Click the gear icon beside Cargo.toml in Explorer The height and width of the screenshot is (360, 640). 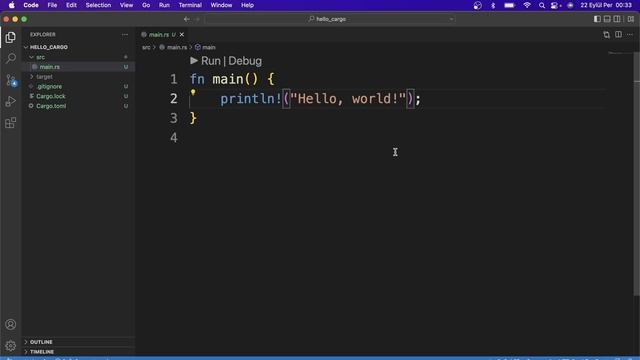(31, 106)
